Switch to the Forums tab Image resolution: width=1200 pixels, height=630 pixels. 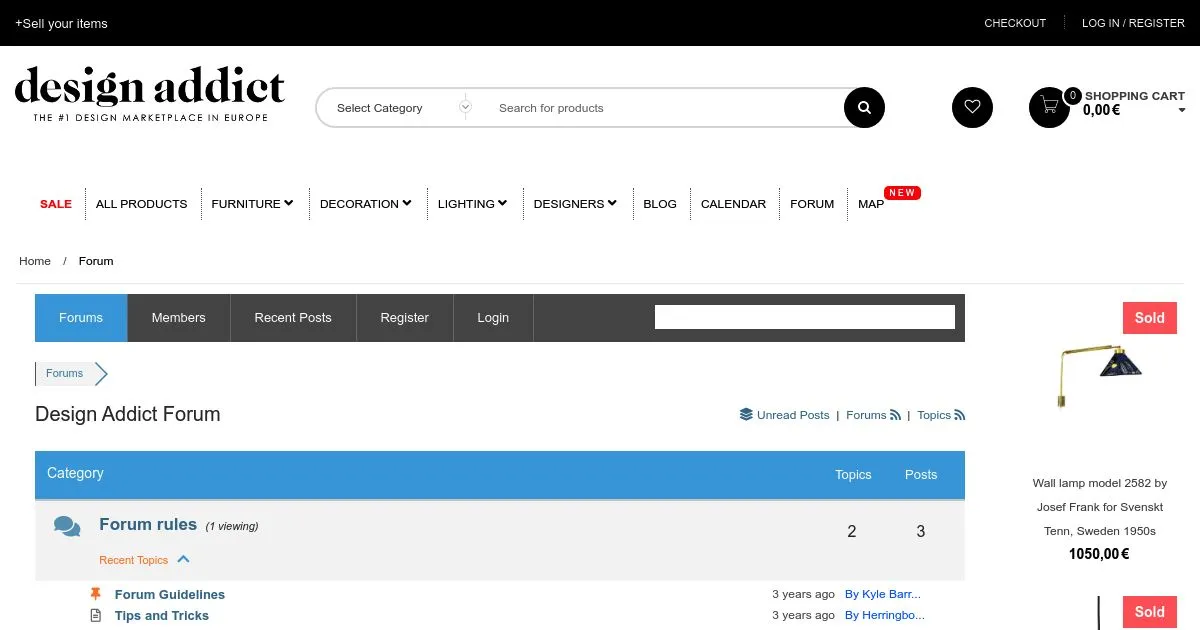pyautogui.click(x=81, y=318)
